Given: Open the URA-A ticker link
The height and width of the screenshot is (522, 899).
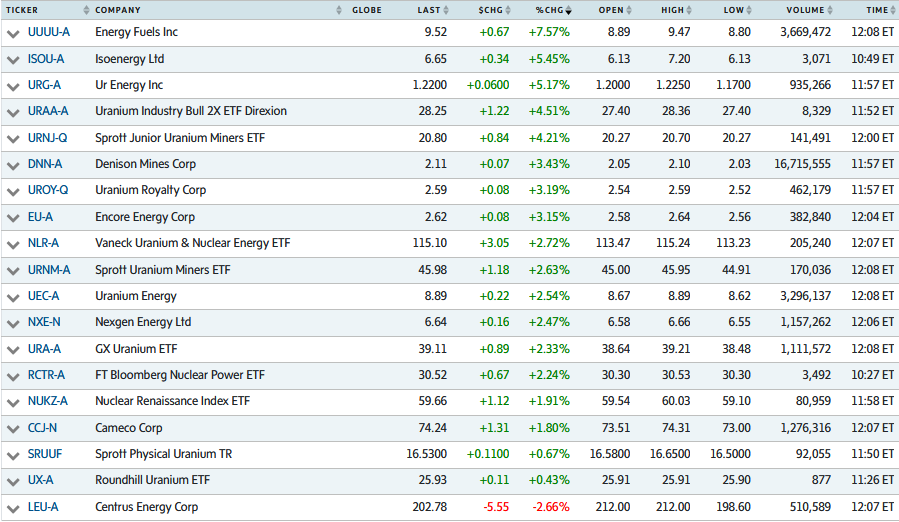Looking at the screenshot, I should tap(44, 349).
